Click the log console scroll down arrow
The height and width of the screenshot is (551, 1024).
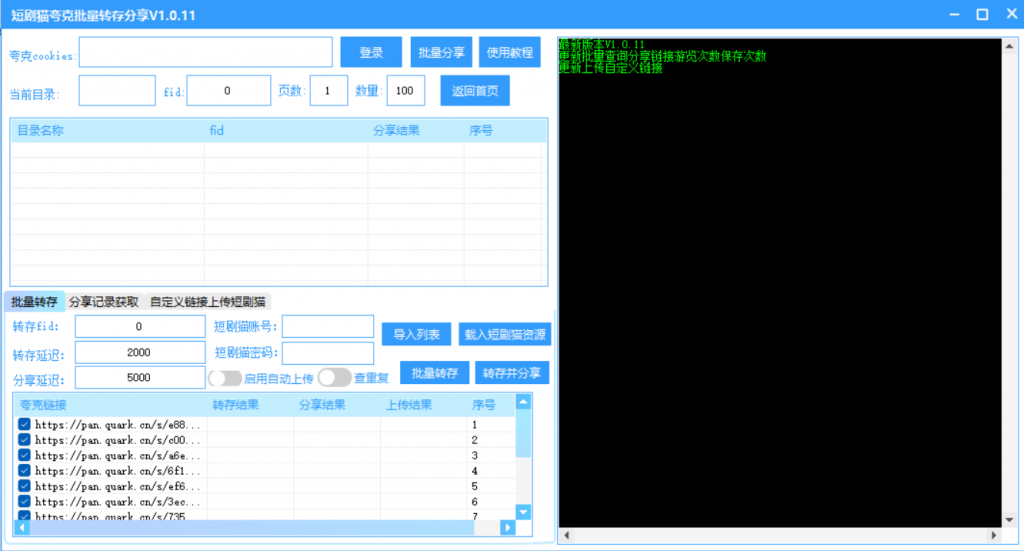click(x=1009, y=520)
